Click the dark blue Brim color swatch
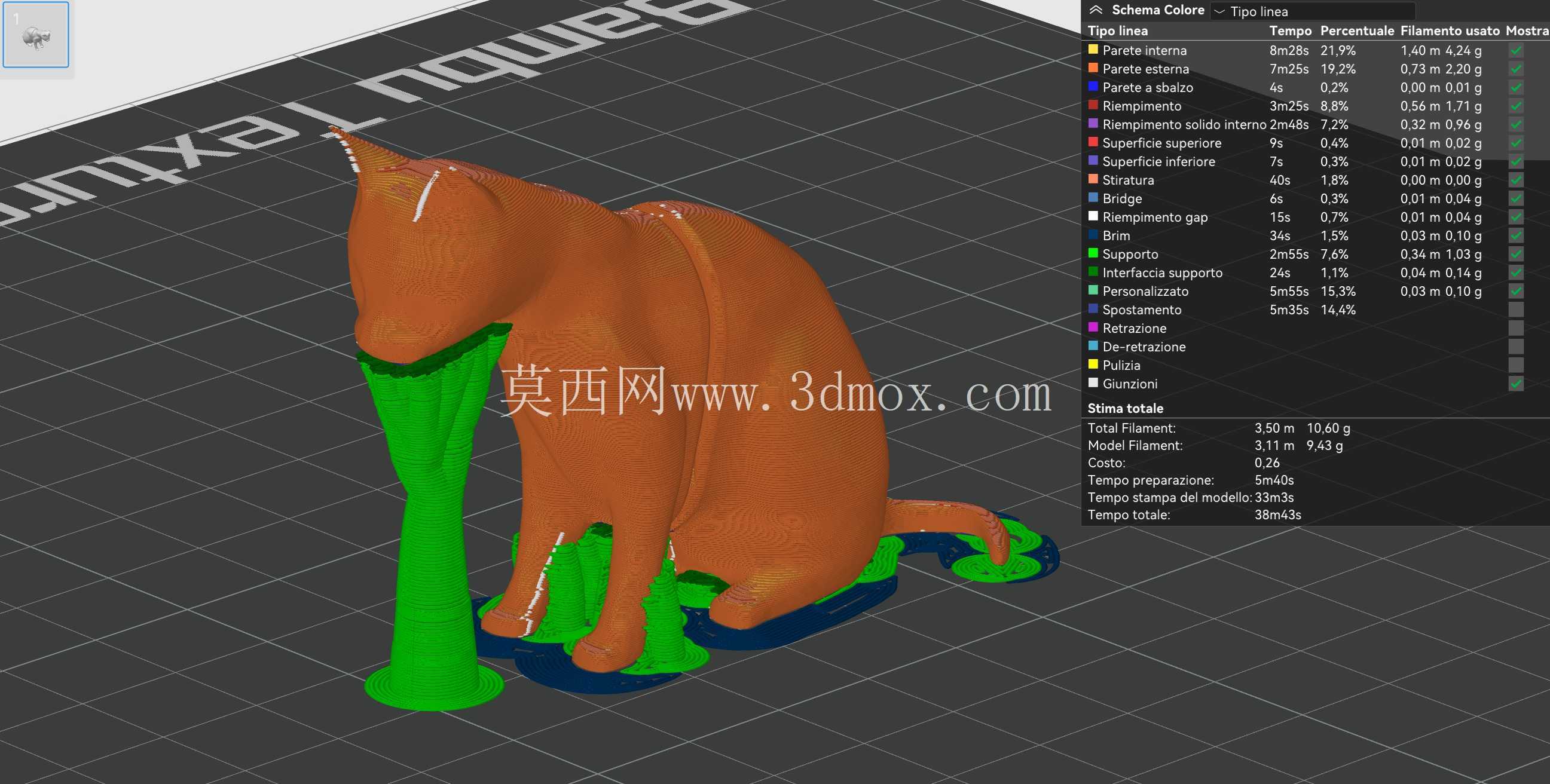The width and height of the screenshot is (1550, 784). (1093, 235)
